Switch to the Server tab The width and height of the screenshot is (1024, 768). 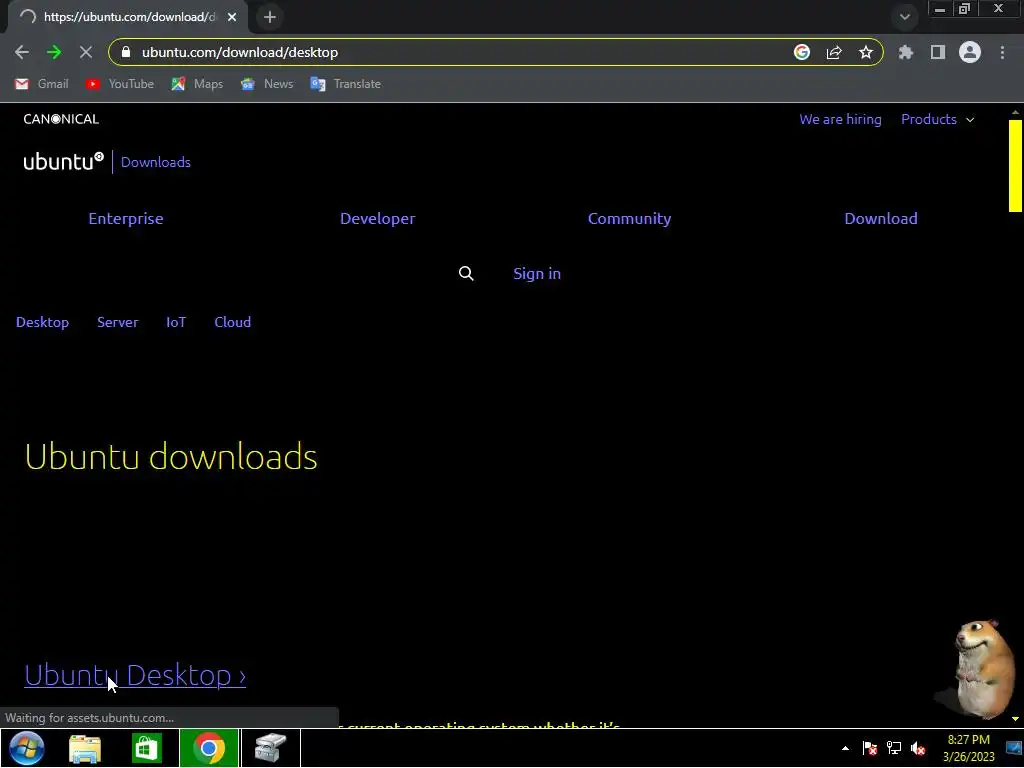pyautogui.click(x=118, y=322)
